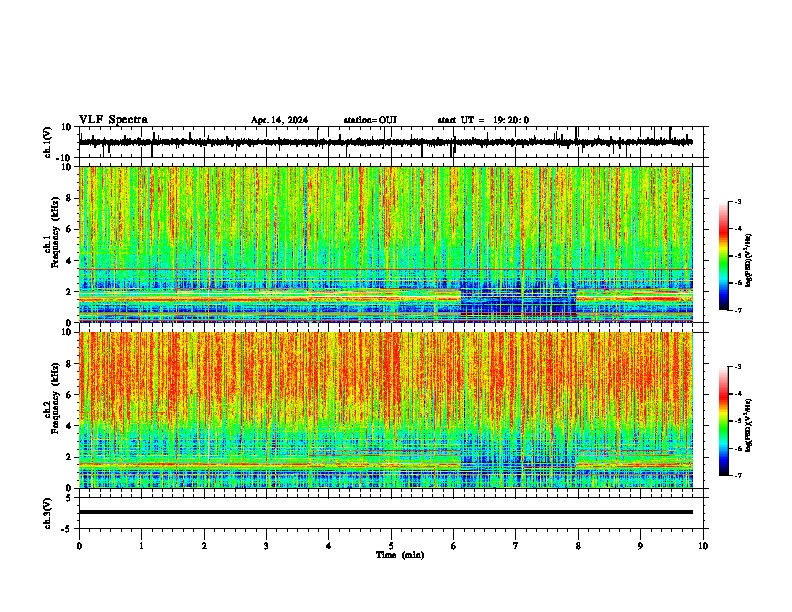Image resolution: width=792 pixels, height=612 pixels.
Task: Click the ch.1 spectrogram color scale bar
Action: click(723, 256)
